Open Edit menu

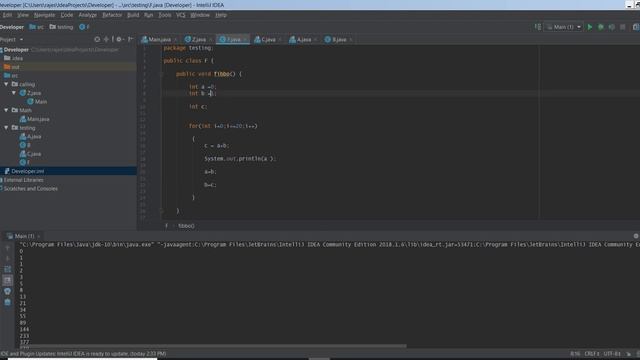click(x=7, y=15)
